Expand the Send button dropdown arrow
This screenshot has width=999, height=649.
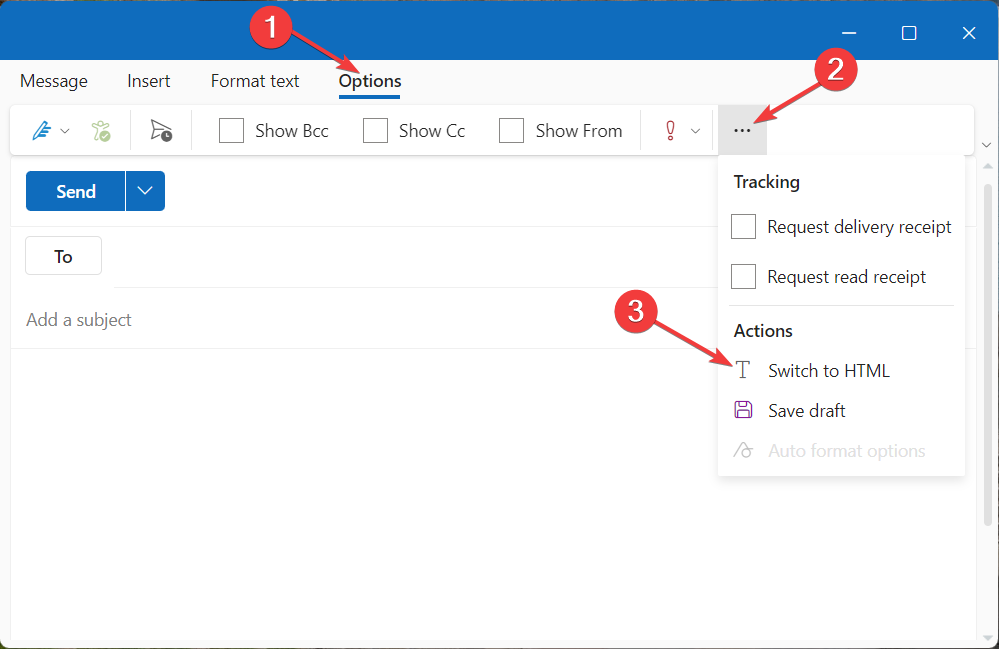point(143,190)
